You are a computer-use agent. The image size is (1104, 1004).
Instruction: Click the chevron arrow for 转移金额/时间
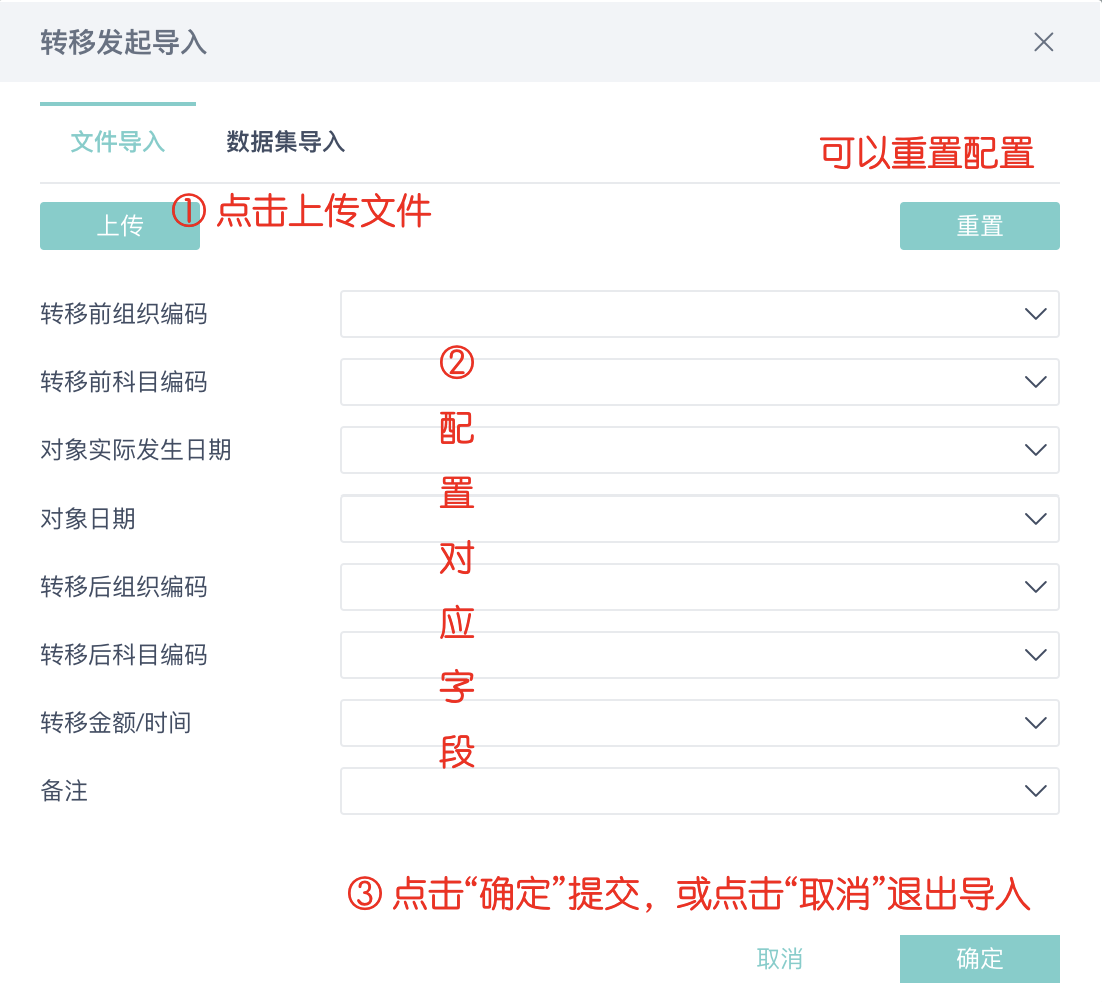click(1035, 723)
